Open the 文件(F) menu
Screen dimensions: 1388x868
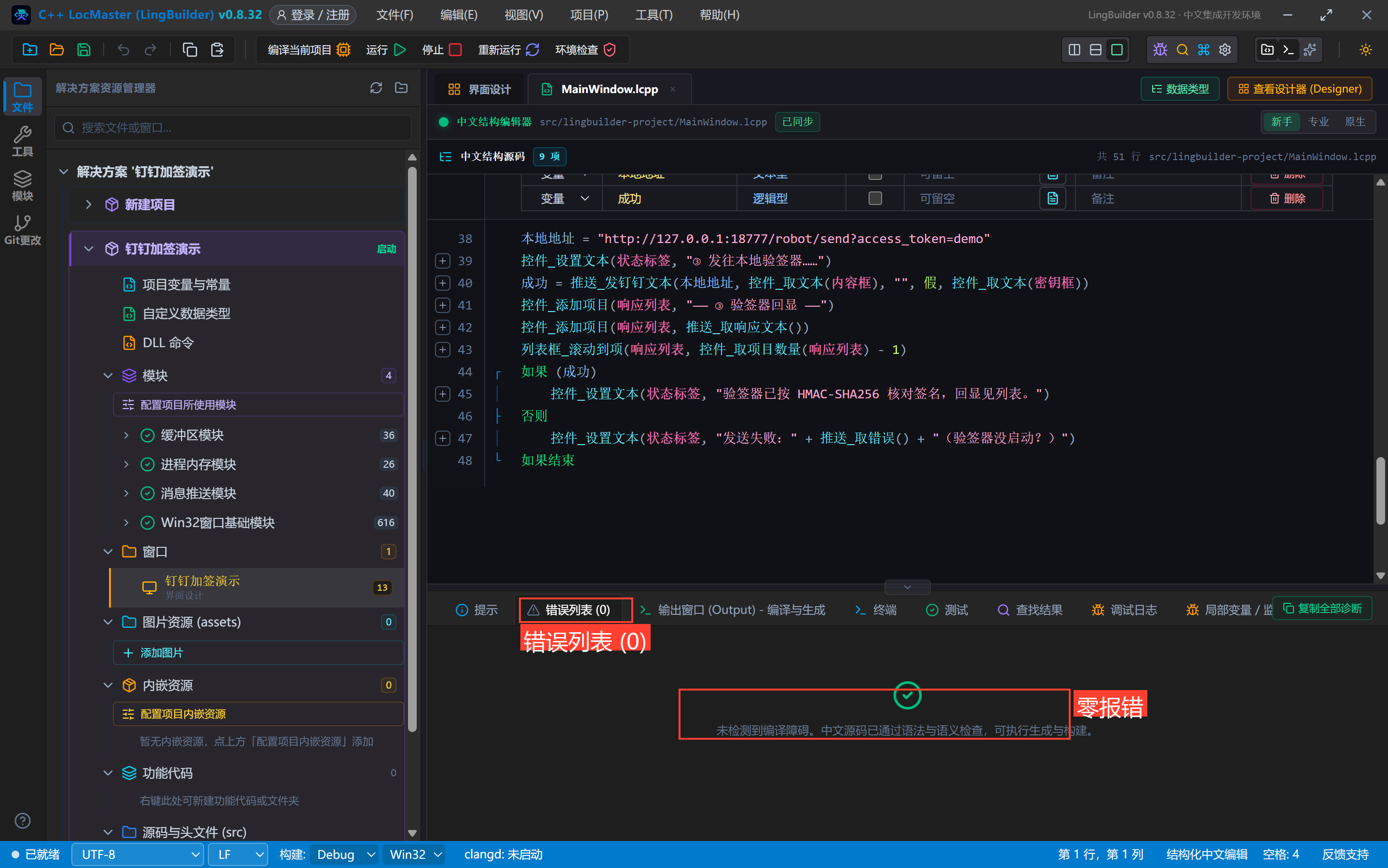[395, 15]
